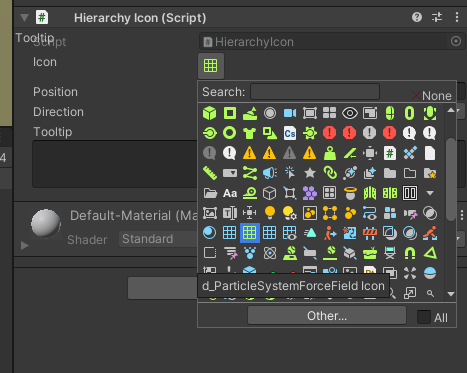Choose the Cs script file icon

tap(290, 133)
